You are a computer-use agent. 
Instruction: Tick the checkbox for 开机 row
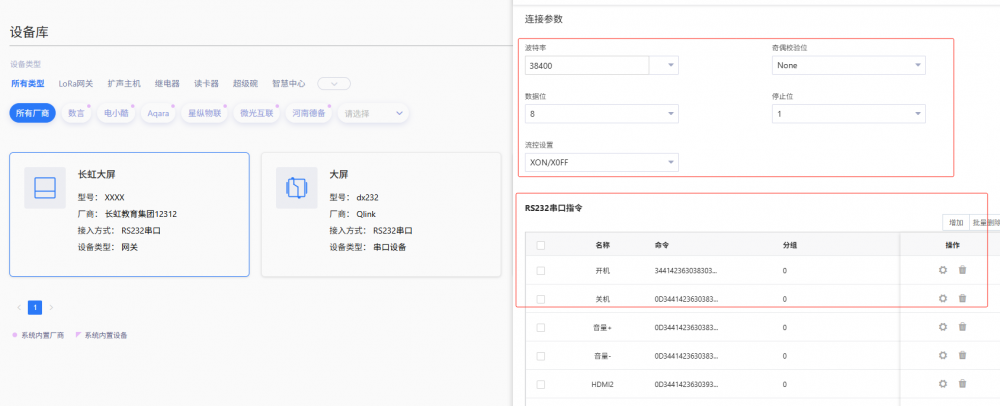(x=541, y=270)
